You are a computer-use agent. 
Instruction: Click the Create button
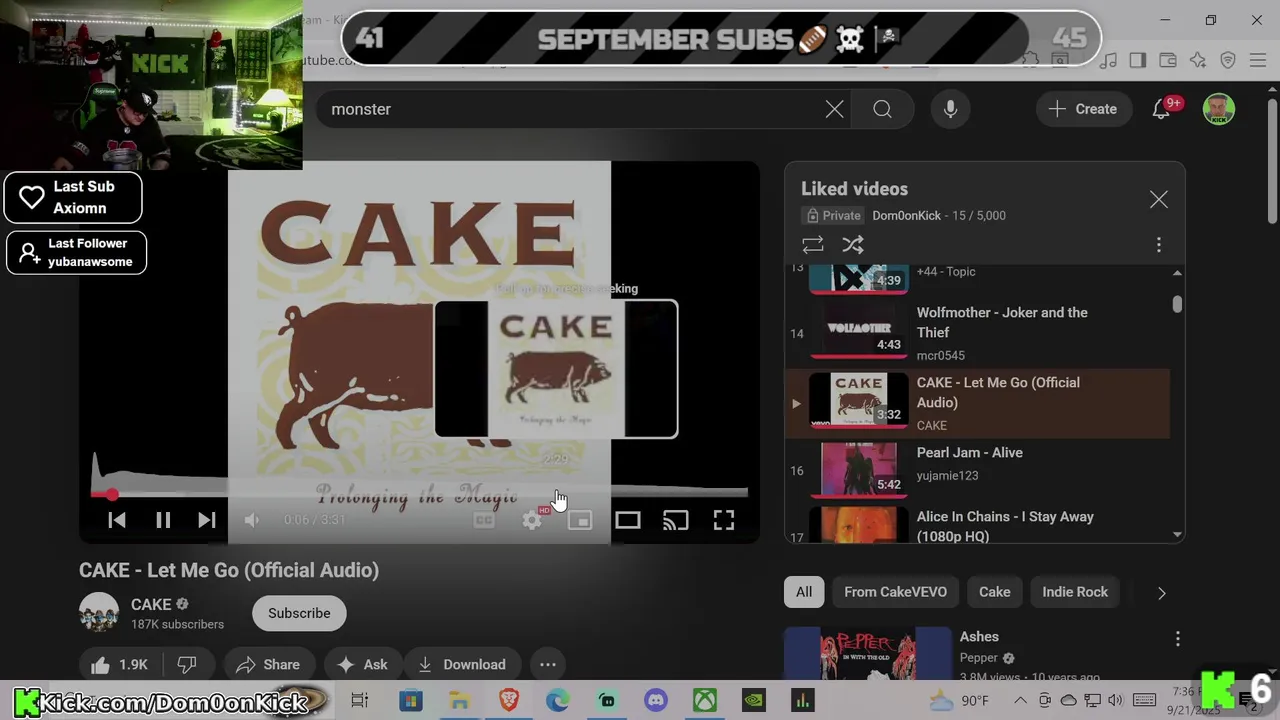(x=1083, y=109)
